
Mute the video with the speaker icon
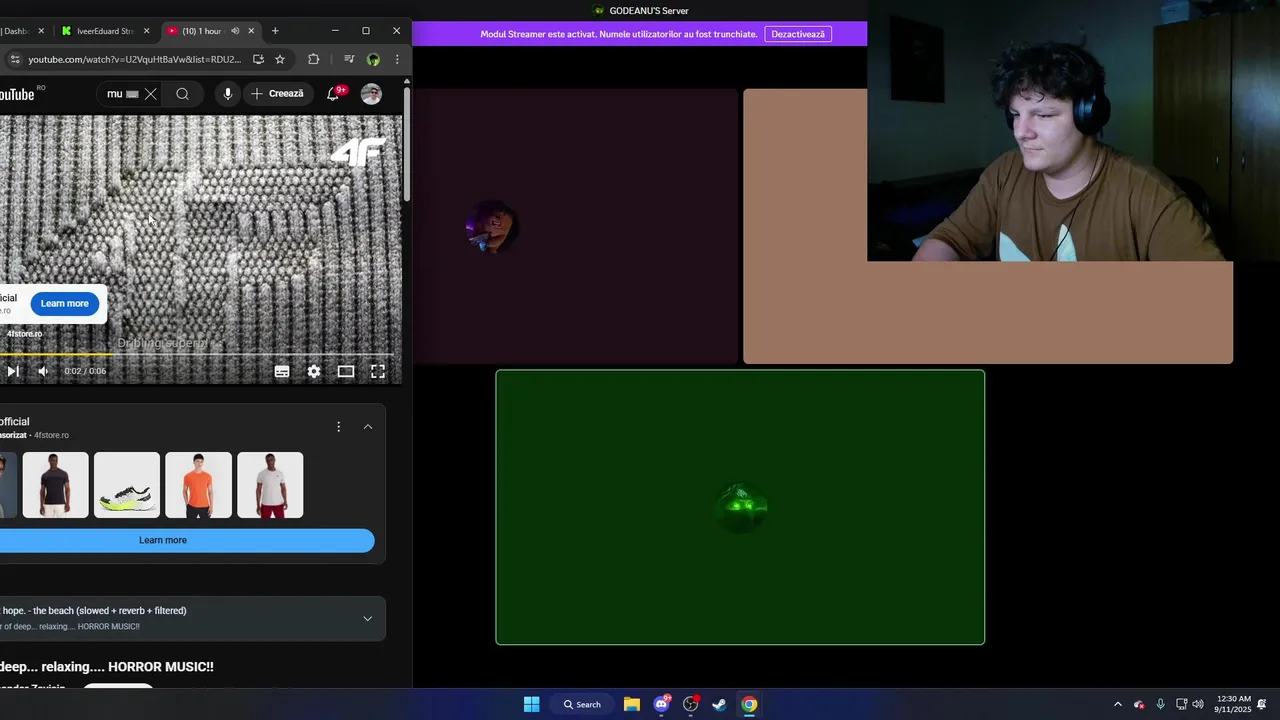click(x=43, y=371)
